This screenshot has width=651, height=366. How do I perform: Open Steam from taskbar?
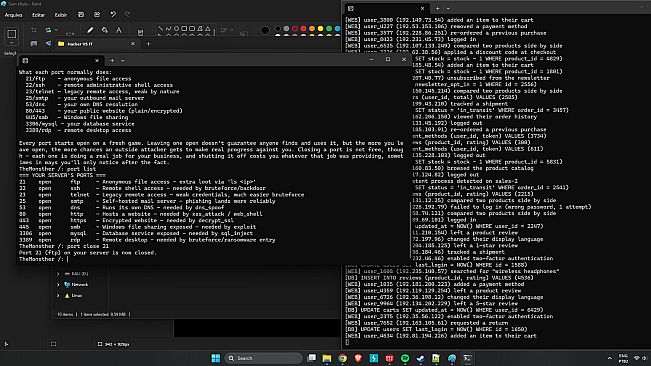420,358
